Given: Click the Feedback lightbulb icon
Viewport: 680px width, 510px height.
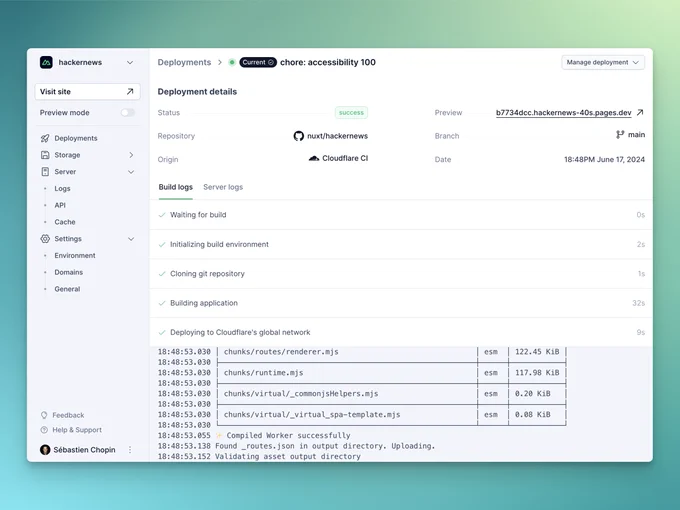Looking at the screenshot, I should [44, 415].
